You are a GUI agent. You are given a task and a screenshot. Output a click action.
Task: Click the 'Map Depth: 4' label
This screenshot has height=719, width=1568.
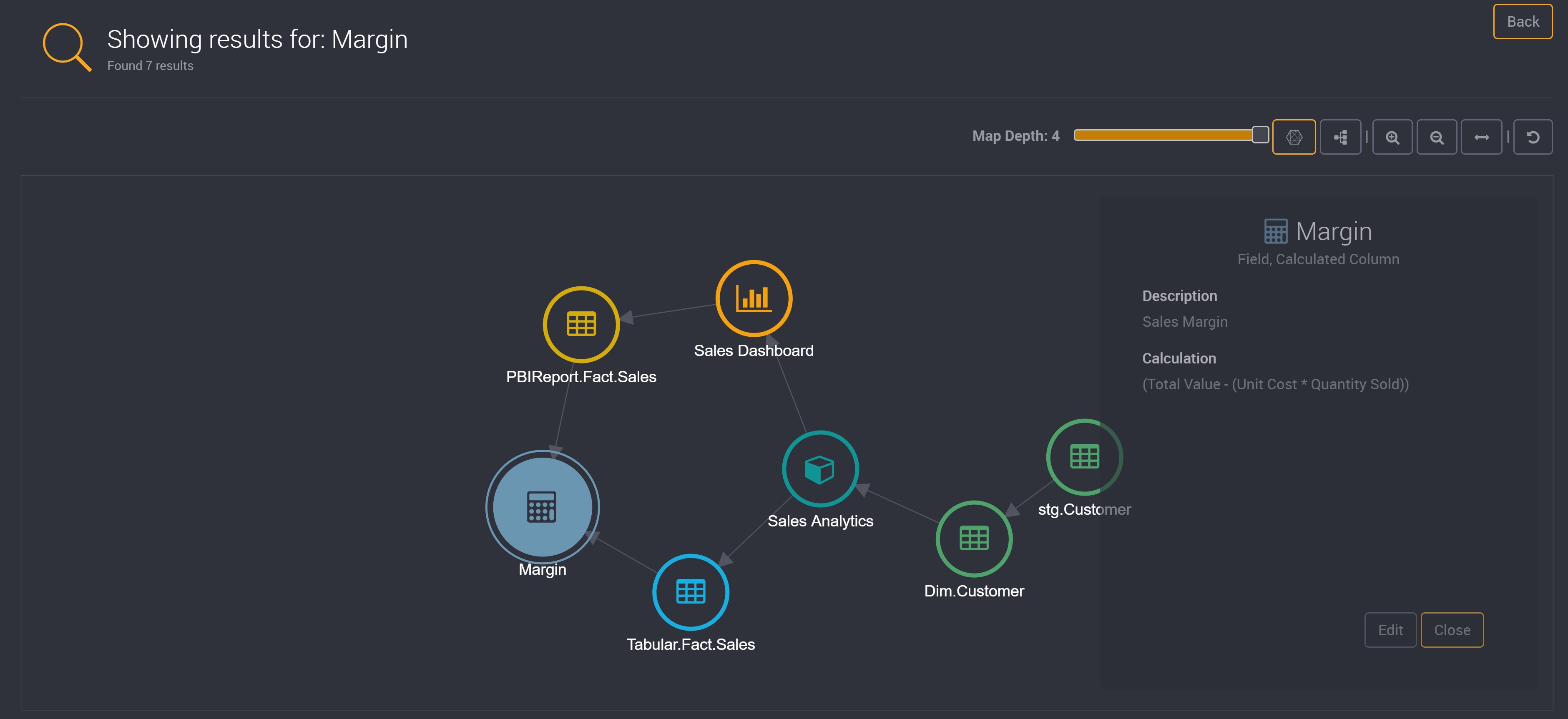pyautogui.click(x=1016, y=136)
